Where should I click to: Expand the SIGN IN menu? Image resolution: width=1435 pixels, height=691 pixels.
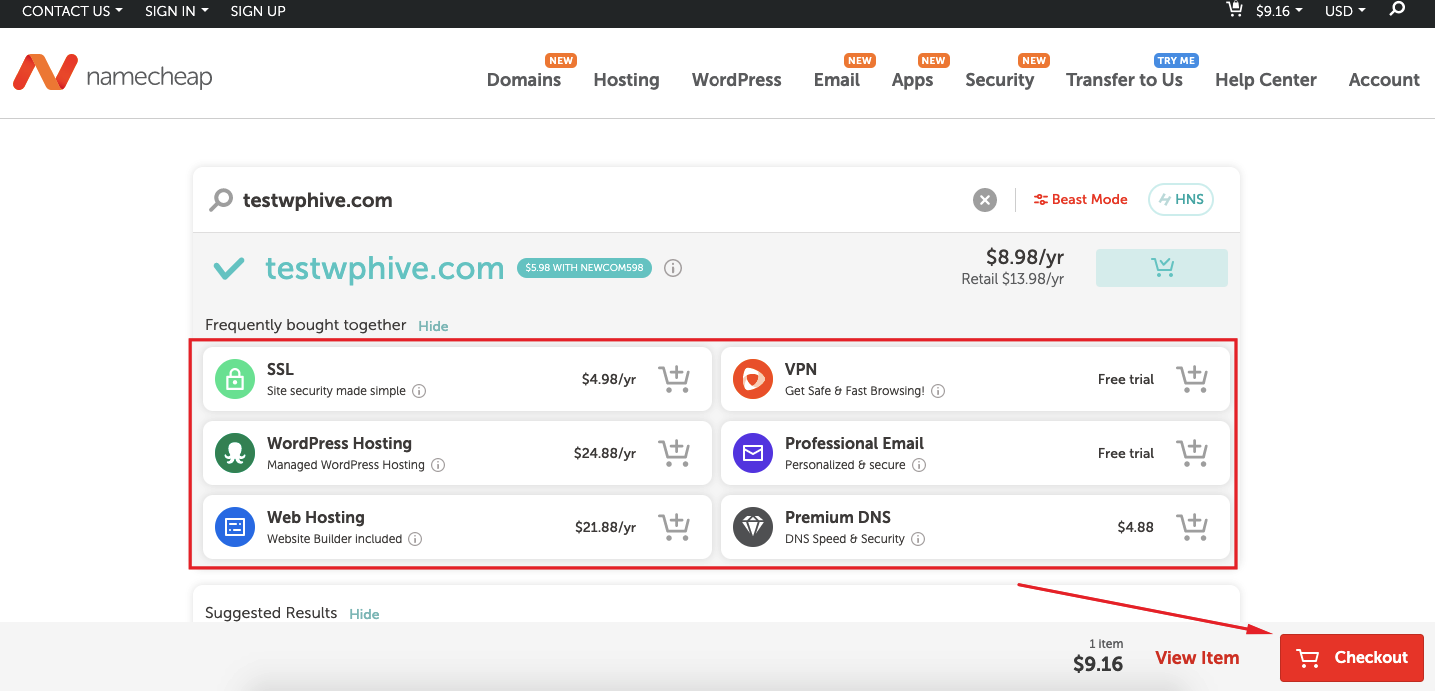click(176, 11)
